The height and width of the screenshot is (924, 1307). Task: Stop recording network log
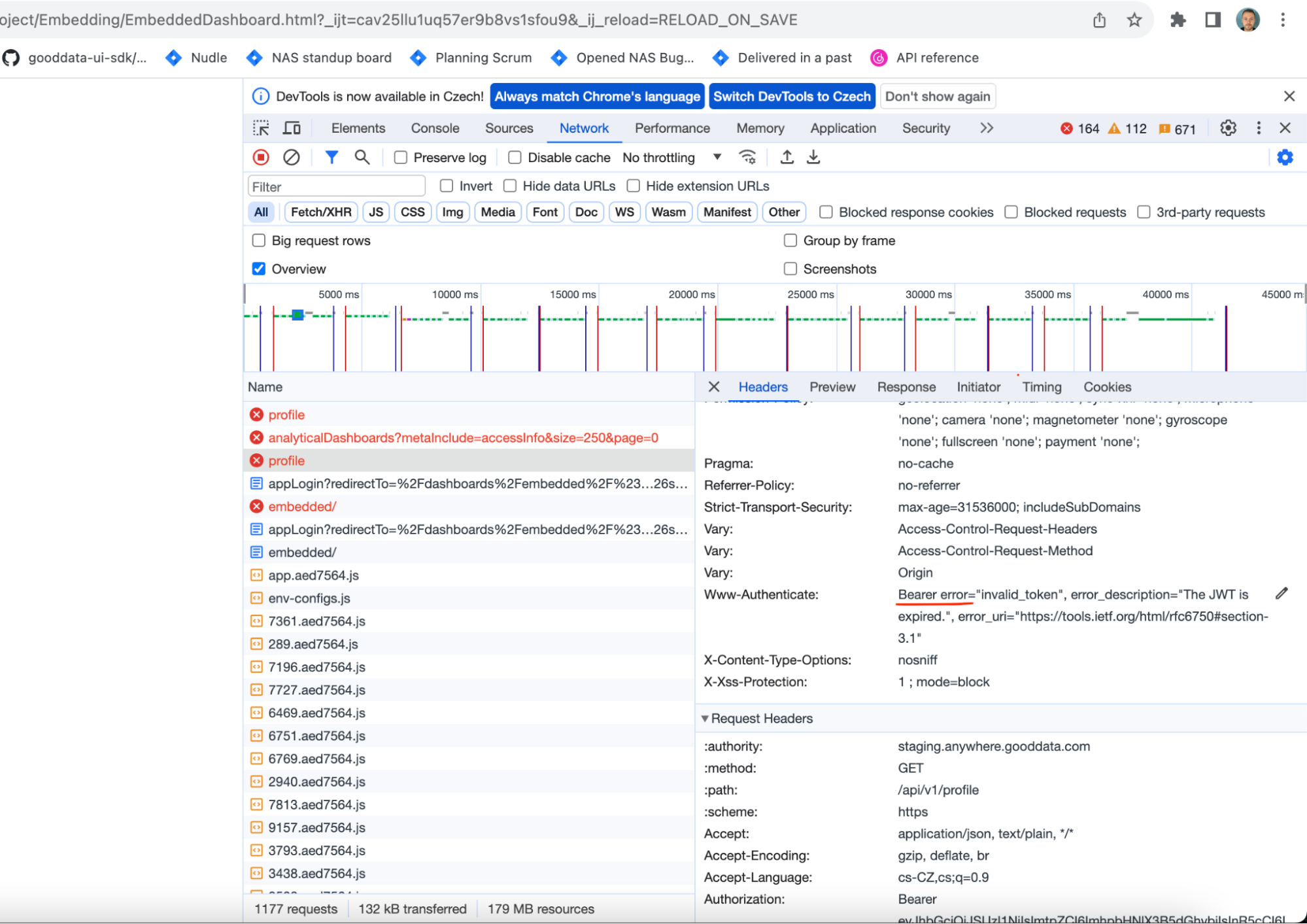260,157
